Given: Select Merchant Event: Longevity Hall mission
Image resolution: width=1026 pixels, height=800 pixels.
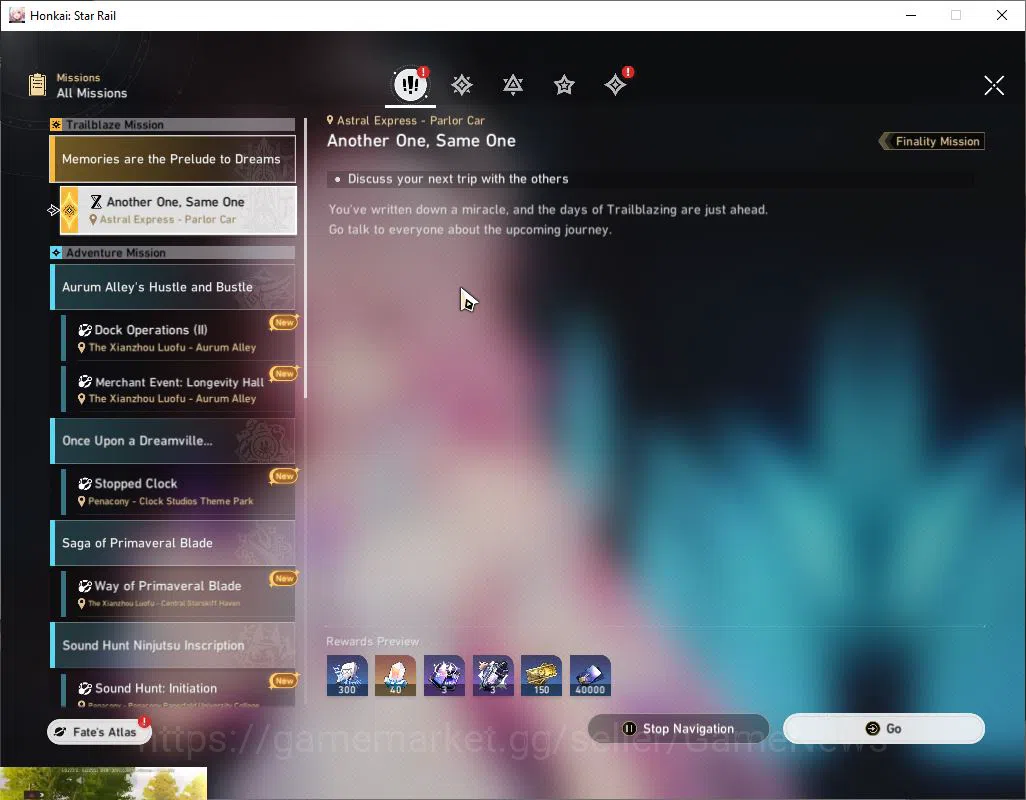Looking at the screenshot, I should click(178, 389).
